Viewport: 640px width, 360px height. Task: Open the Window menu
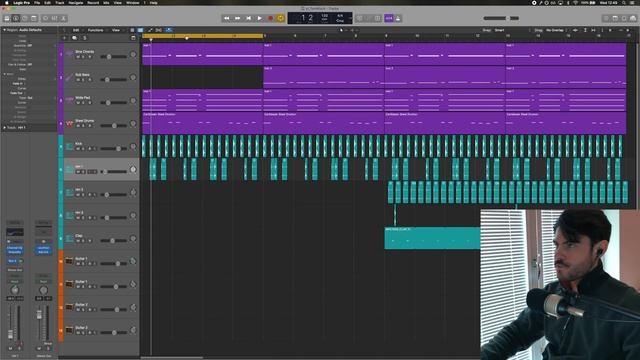pos(132,2)
